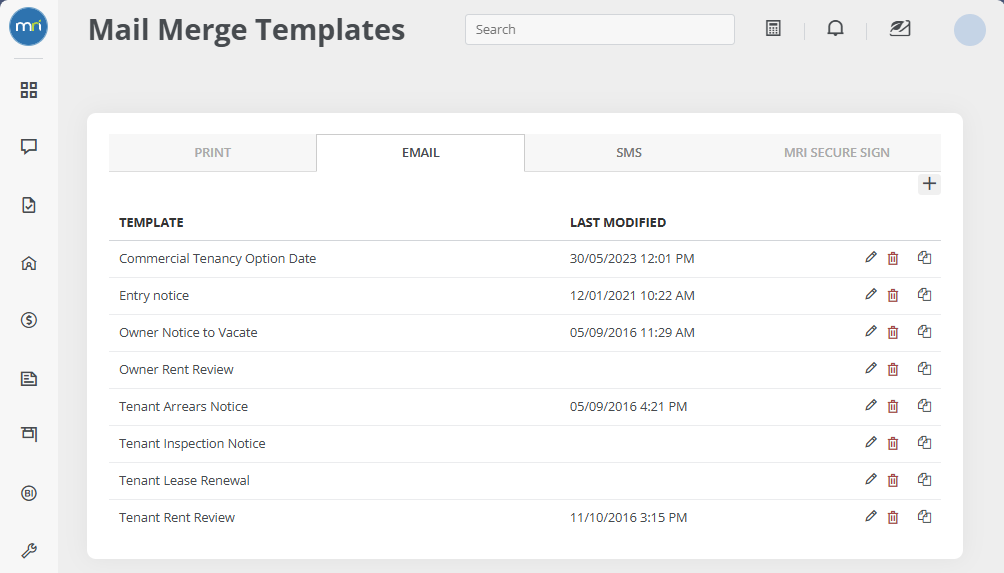Copy the Tenant Arrears Notice template
This screenshot has height=573, width=1004.
coord(924,405)
